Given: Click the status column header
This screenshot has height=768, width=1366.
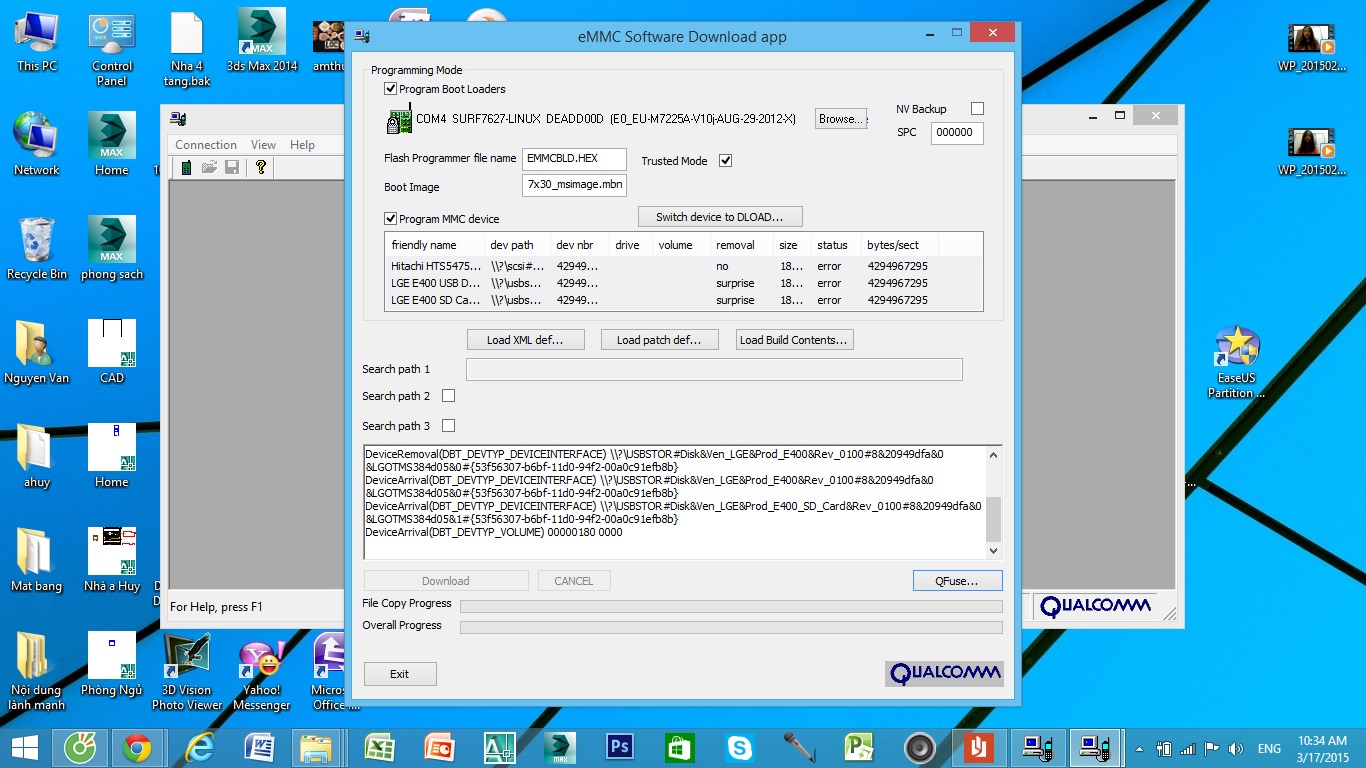Looking at the screenshot, I should pos(835,245).
